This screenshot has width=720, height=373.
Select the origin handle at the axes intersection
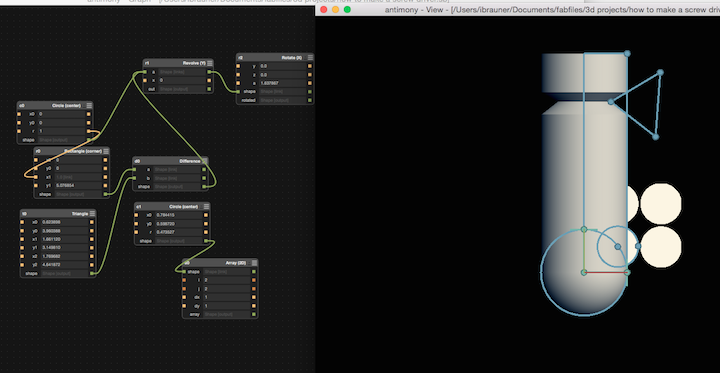(584, 272)
